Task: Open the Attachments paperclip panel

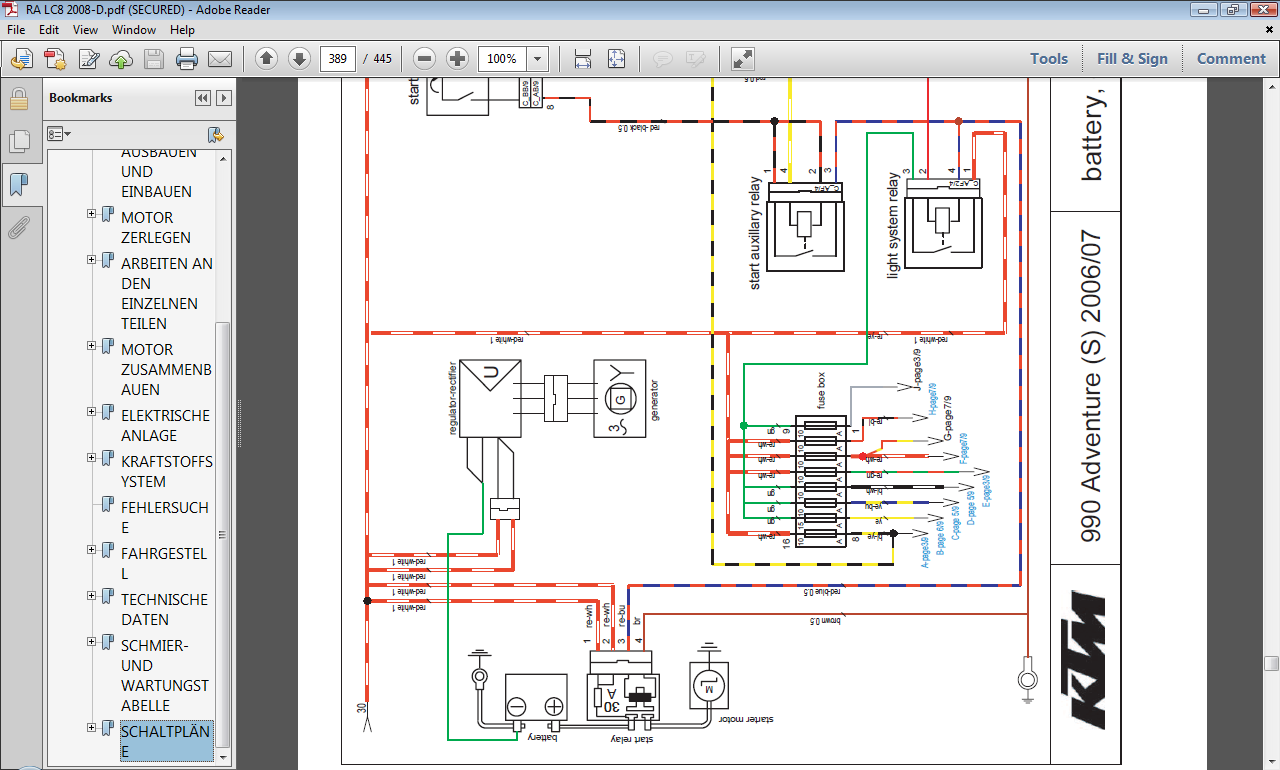Action: pos(18,228)
